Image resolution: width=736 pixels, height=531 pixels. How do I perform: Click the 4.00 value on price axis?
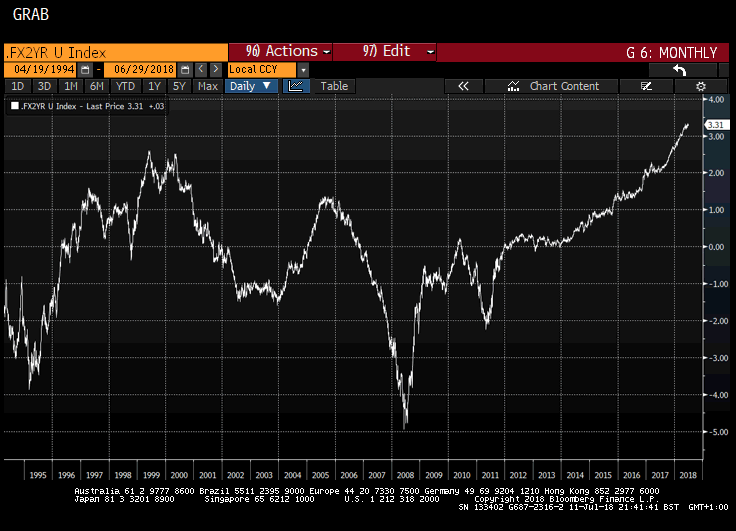[716, 100]
